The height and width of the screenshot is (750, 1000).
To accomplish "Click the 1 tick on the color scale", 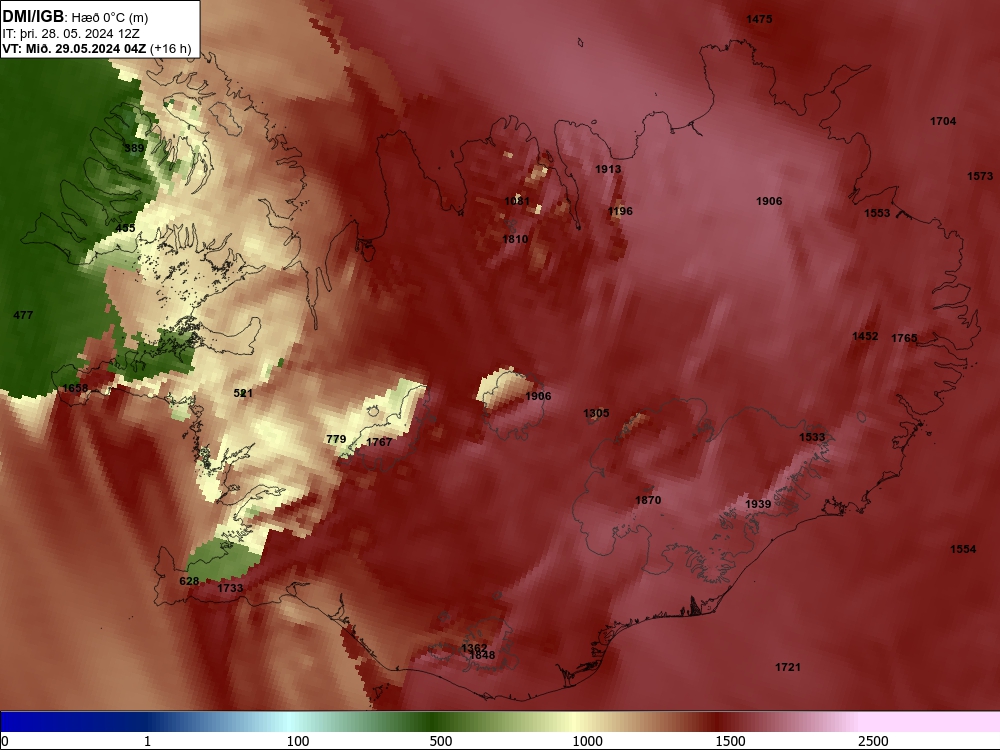I will pos(147,741).
